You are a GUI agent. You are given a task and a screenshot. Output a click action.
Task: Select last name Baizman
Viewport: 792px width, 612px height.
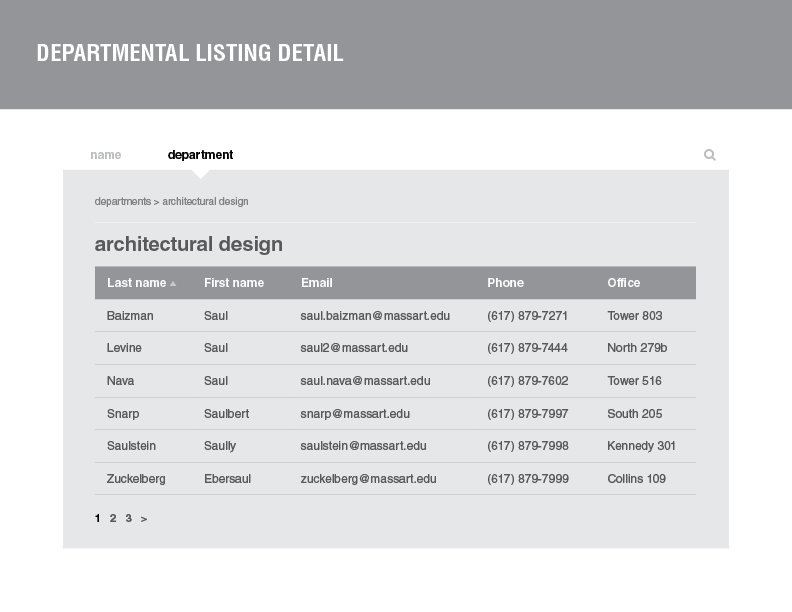[x=130, y=316]
